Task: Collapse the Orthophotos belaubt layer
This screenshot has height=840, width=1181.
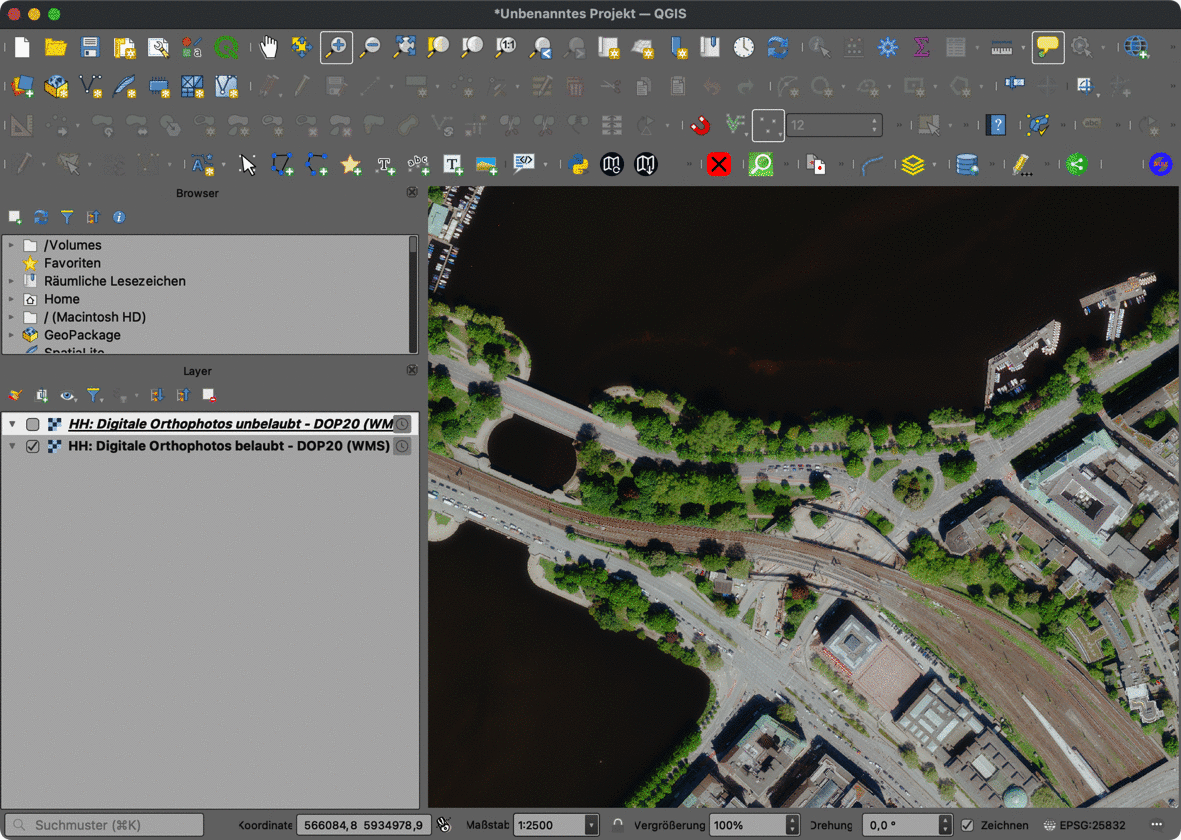Action: tap(12, 446)
